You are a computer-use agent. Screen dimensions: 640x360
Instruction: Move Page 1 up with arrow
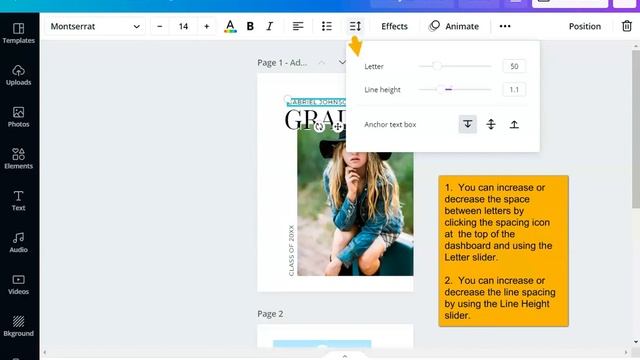322,62
